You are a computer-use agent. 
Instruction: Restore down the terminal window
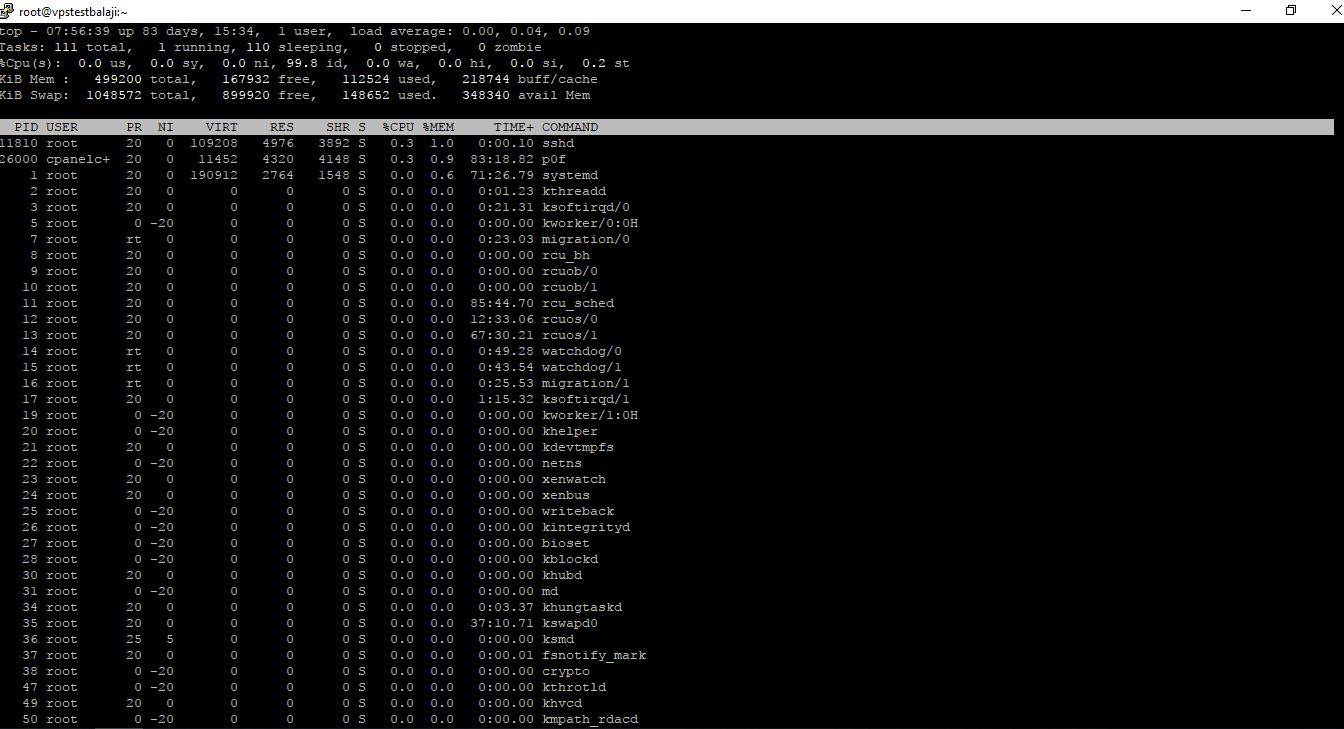[x=1291, y=11]
